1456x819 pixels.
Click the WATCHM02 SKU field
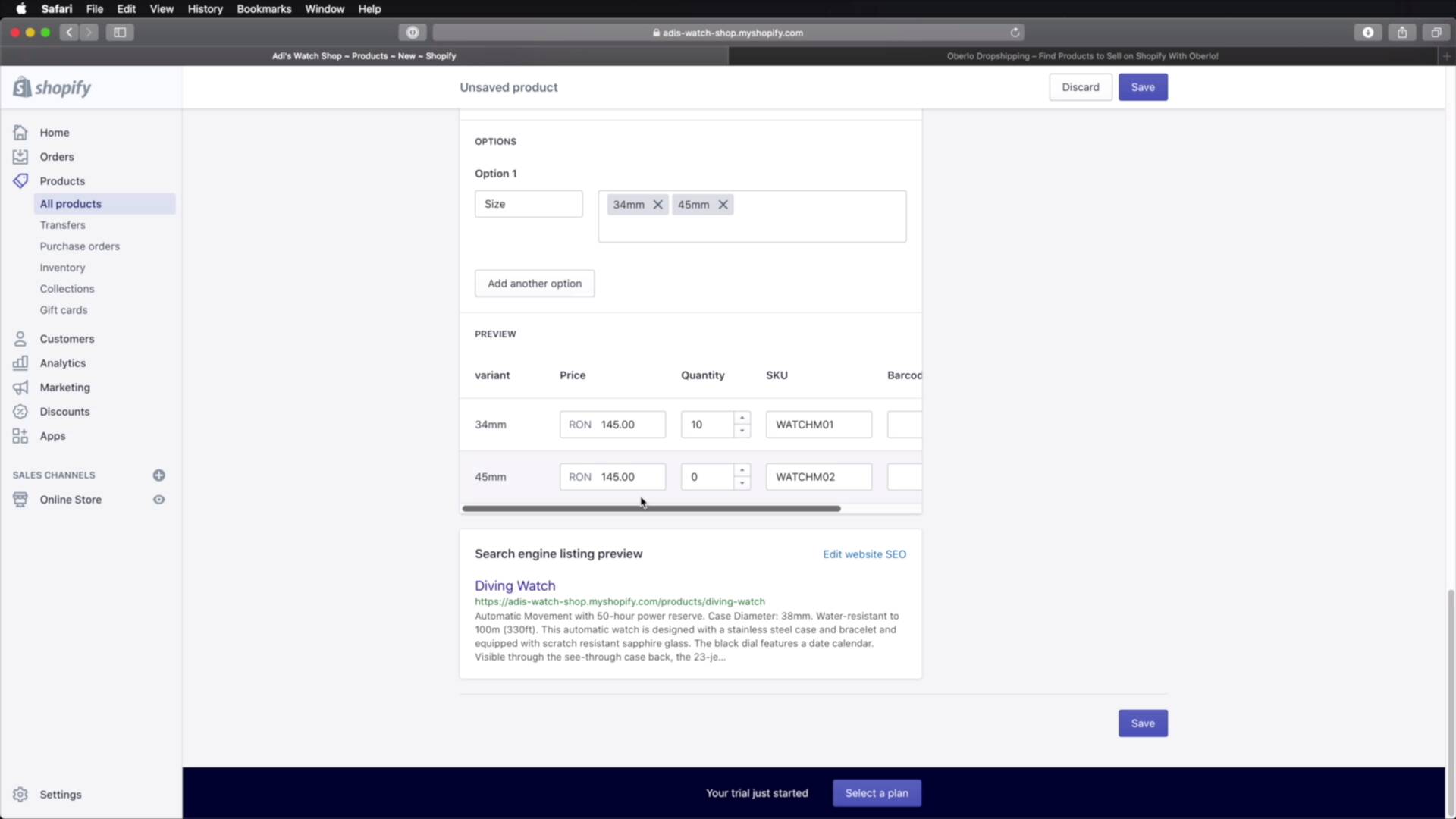click(818, 477)
